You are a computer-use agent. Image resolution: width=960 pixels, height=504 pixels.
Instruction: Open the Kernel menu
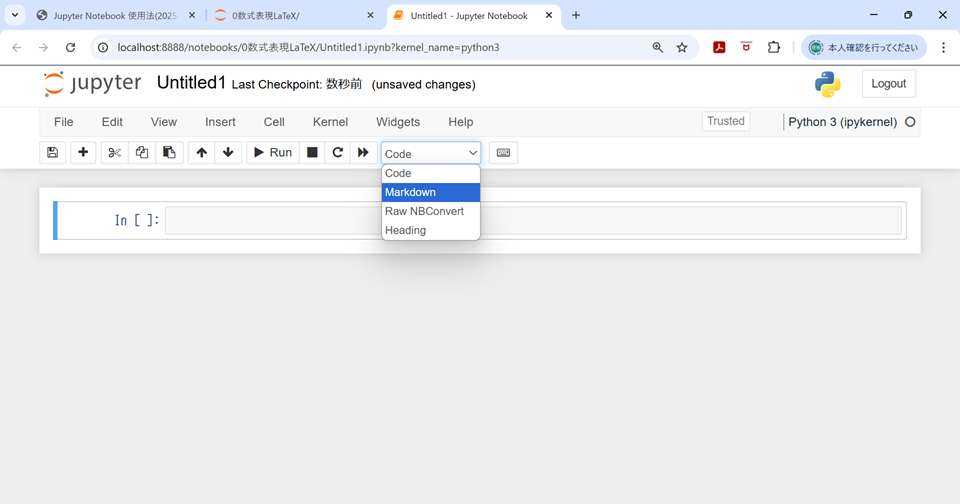pyautogui.click(x=330, y=122)
